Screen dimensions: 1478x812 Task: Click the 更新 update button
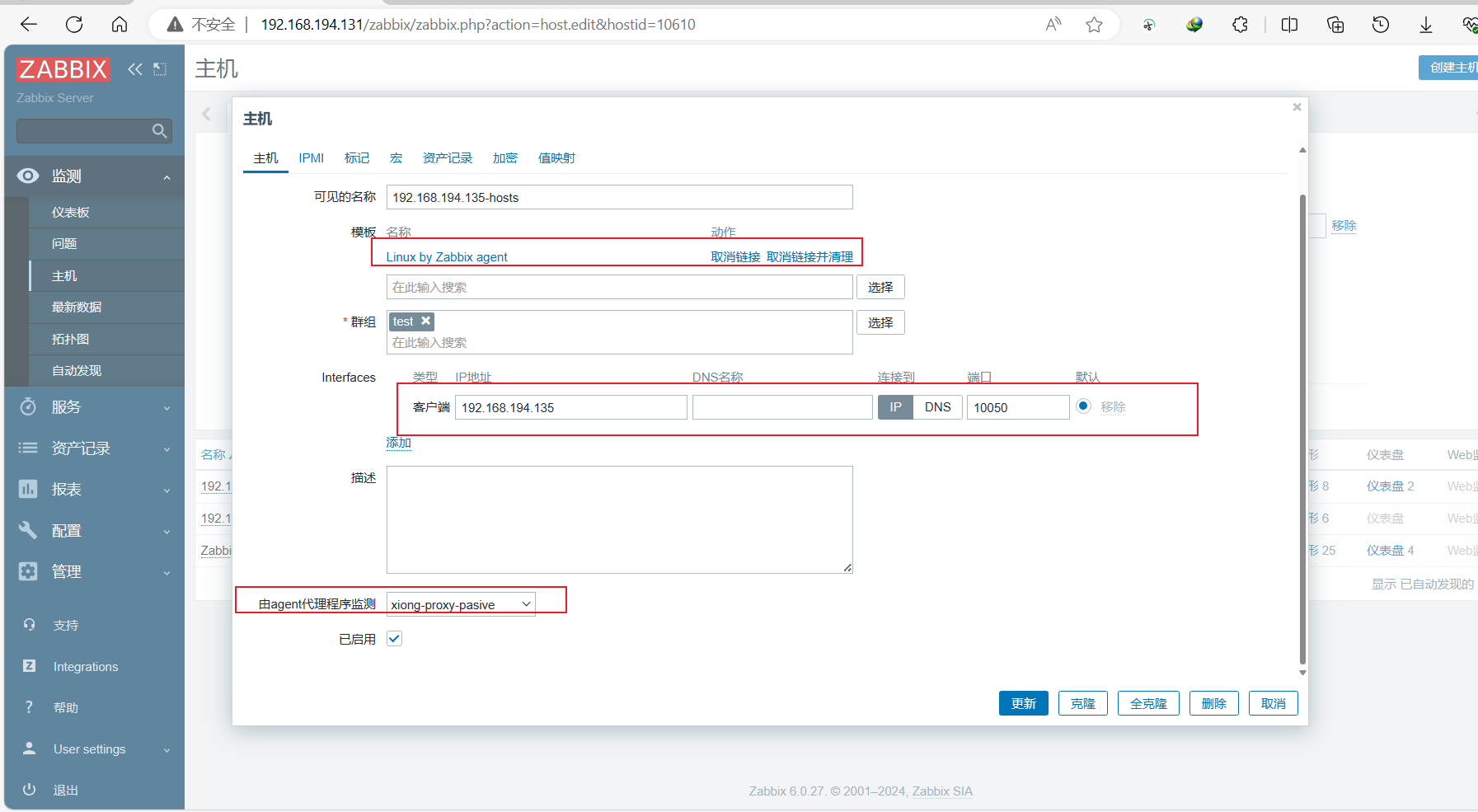click(x=1023, y=703)
